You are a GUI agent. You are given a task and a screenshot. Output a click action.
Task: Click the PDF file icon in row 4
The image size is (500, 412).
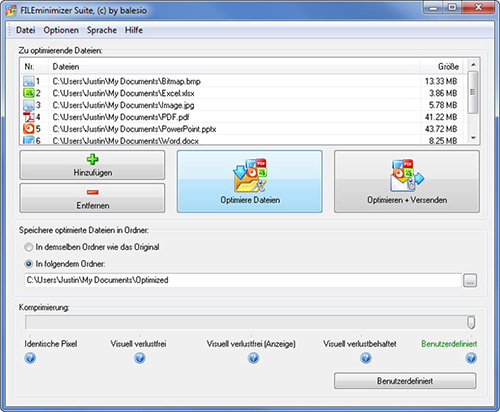click(29, 117)
